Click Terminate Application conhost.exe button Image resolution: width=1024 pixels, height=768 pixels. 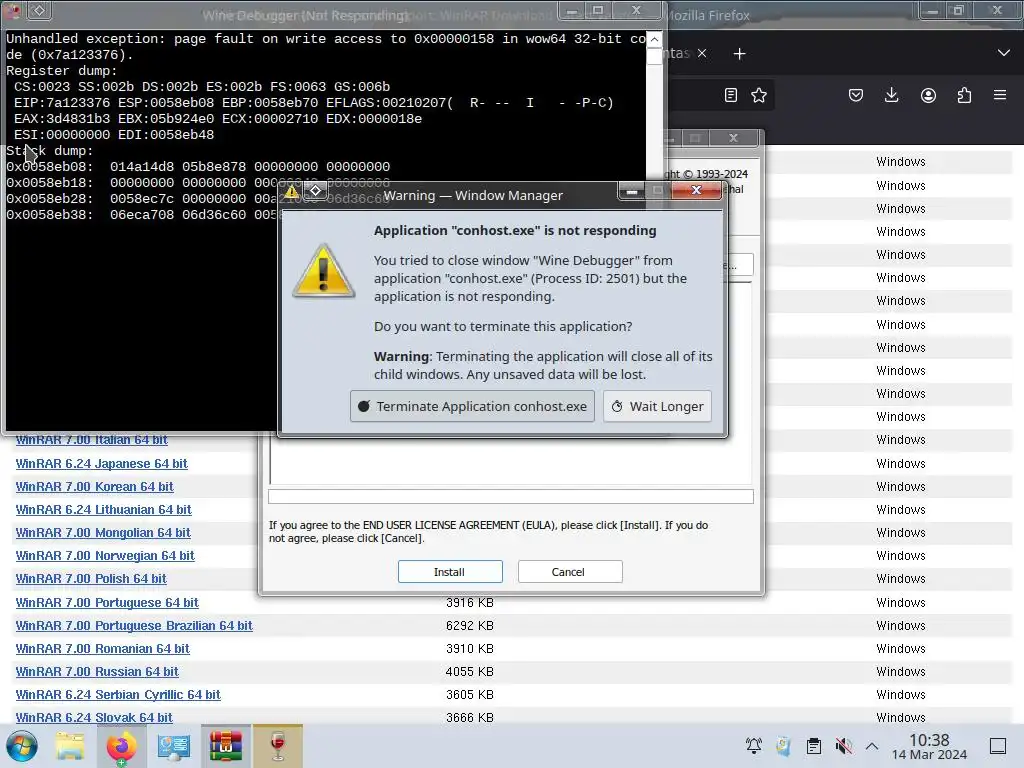point(472,406)
